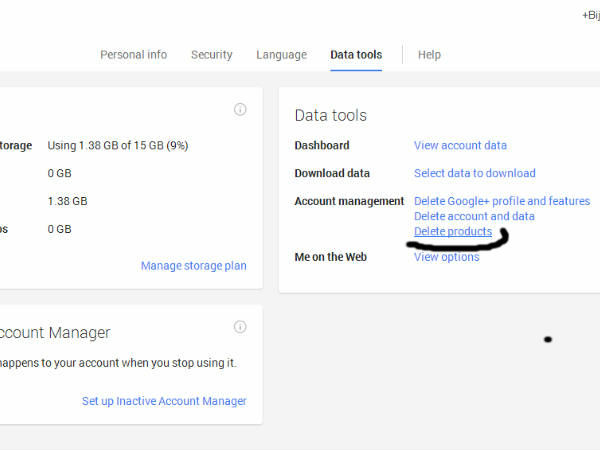Click the Delete account and data link

coord(474,216)
